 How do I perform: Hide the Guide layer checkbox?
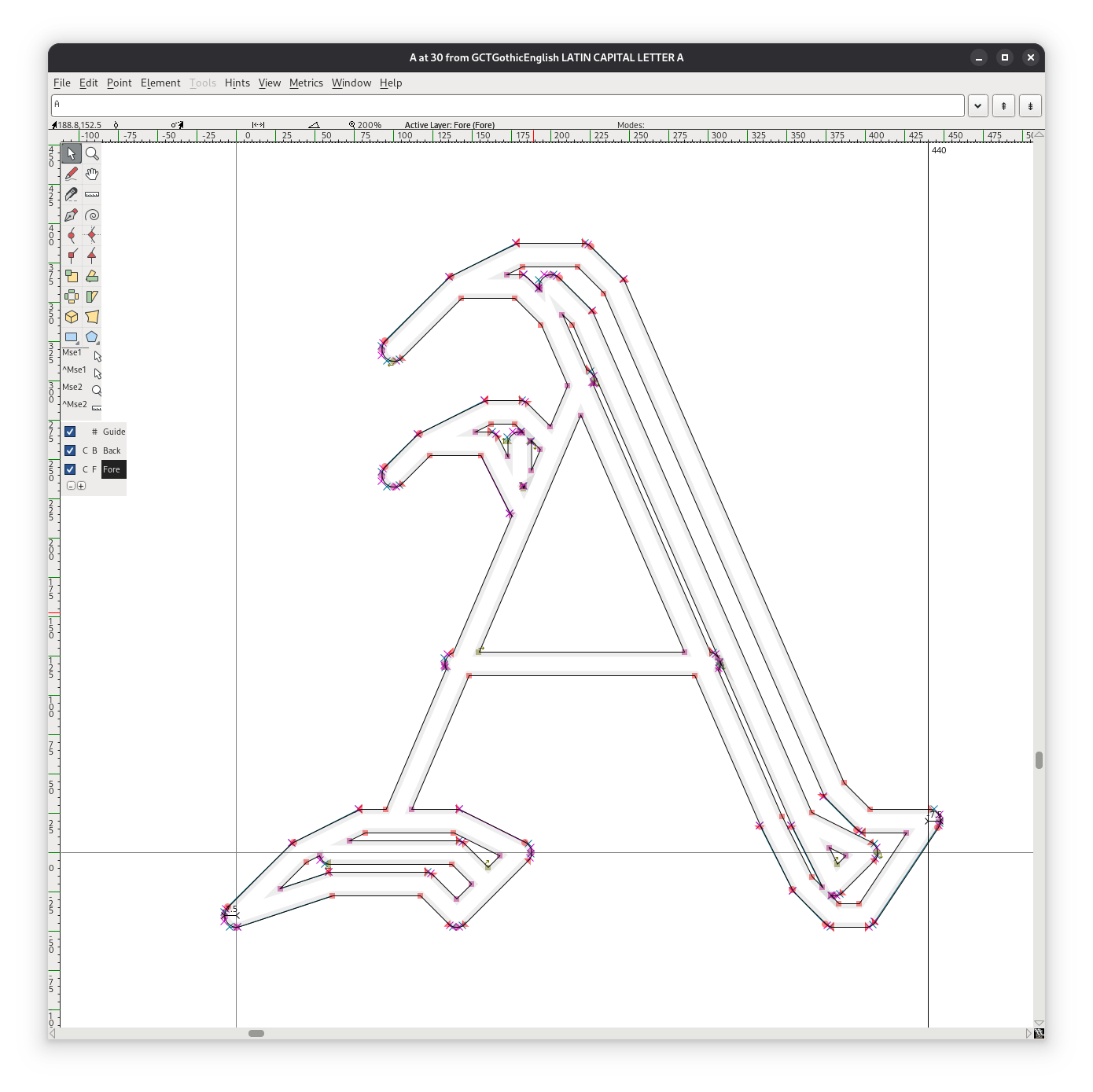pos(70,432)
